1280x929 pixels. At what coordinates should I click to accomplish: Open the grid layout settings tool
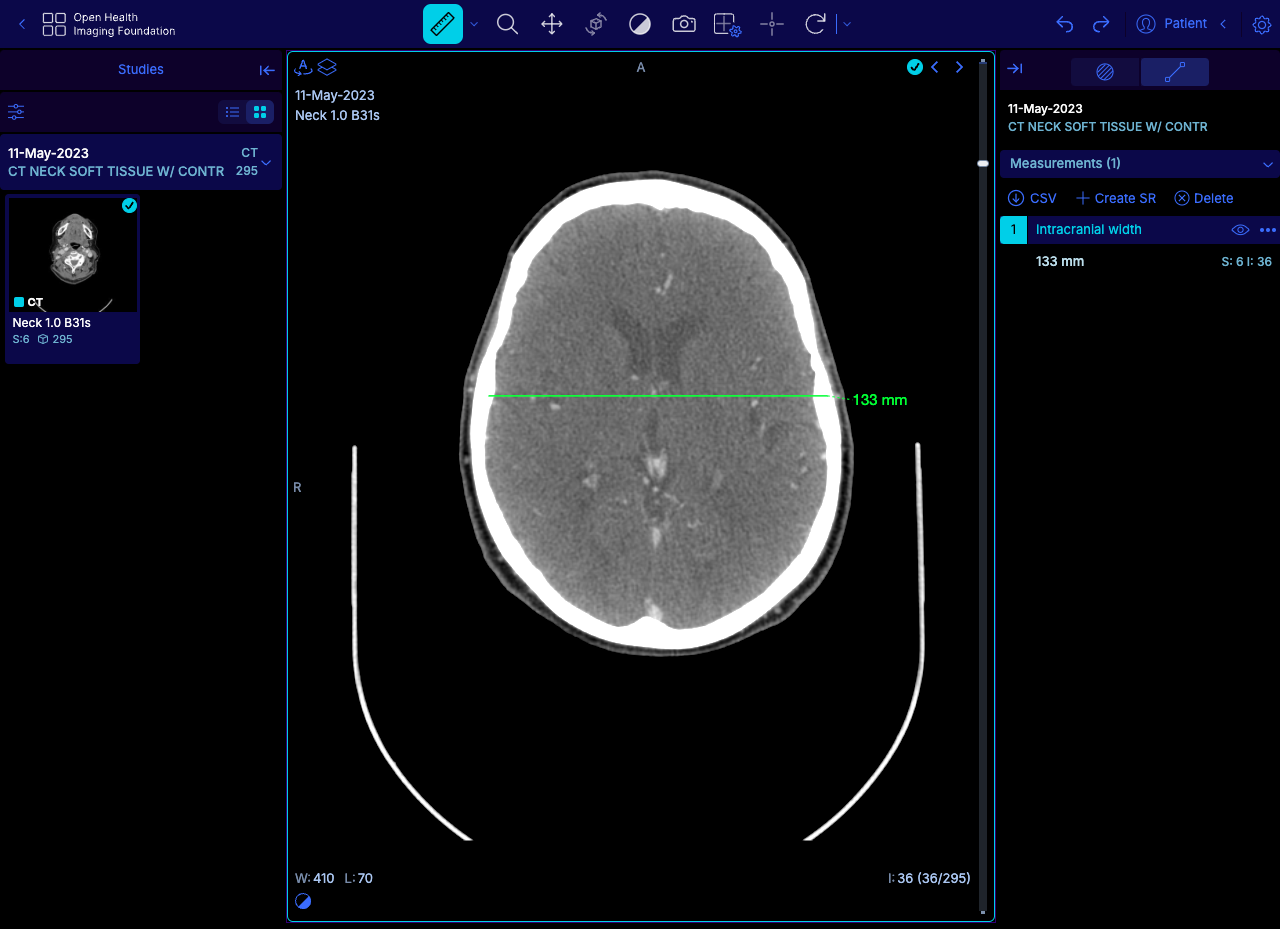pos(727,24)
